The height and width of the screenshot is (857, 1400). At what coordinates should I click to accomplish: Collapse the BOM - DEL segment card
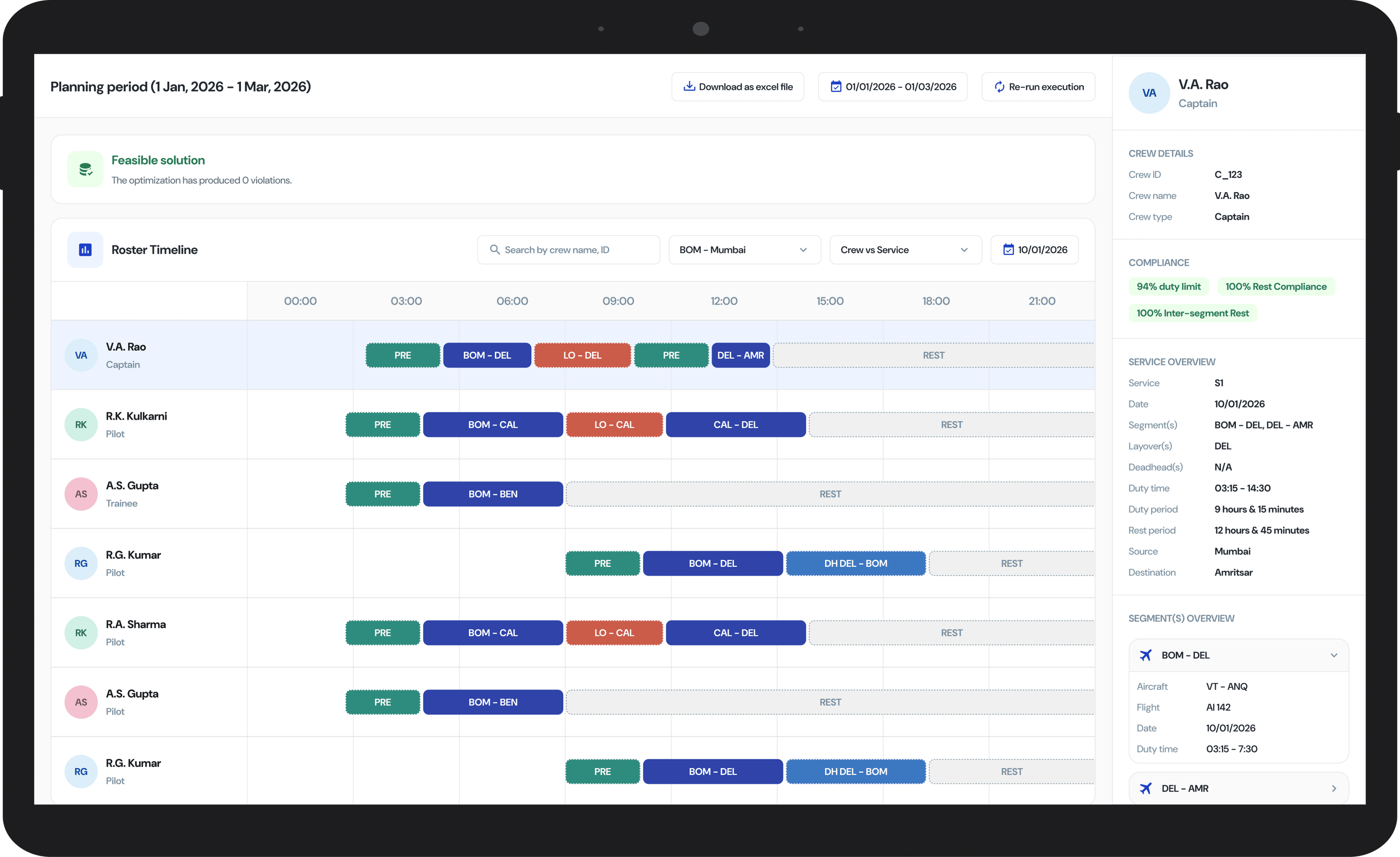(1334, 655)
